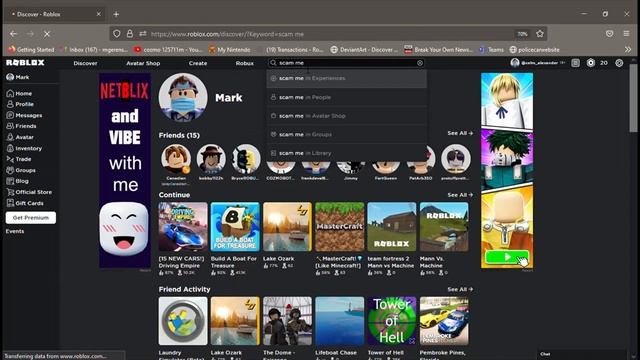Open Official Store in the sidebar
The width and height of the screenshot is (640, 360).
[x=29, y=192]
